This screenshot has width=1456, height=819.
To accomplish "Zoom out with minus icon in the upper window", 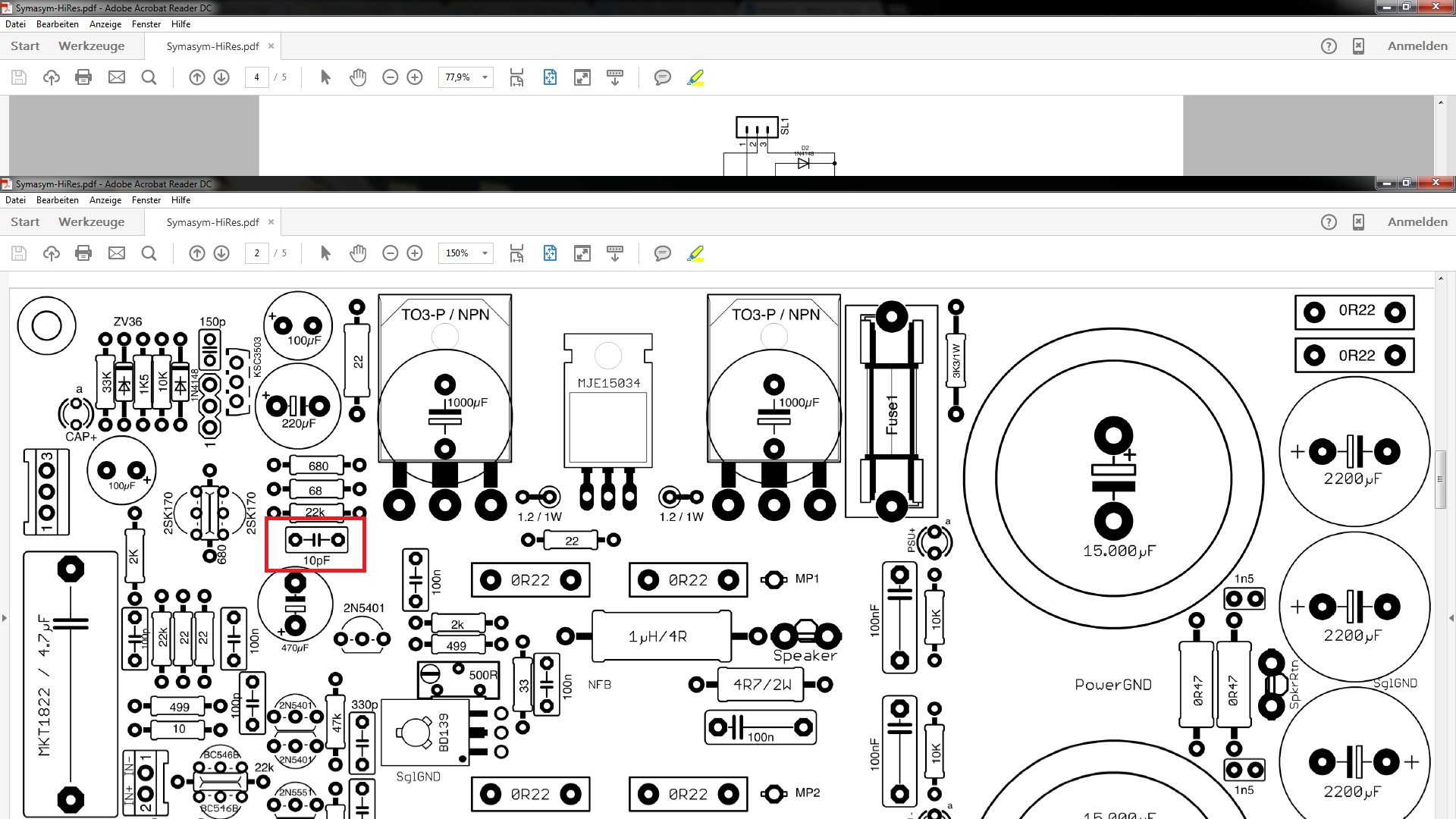I will (391, 77).
